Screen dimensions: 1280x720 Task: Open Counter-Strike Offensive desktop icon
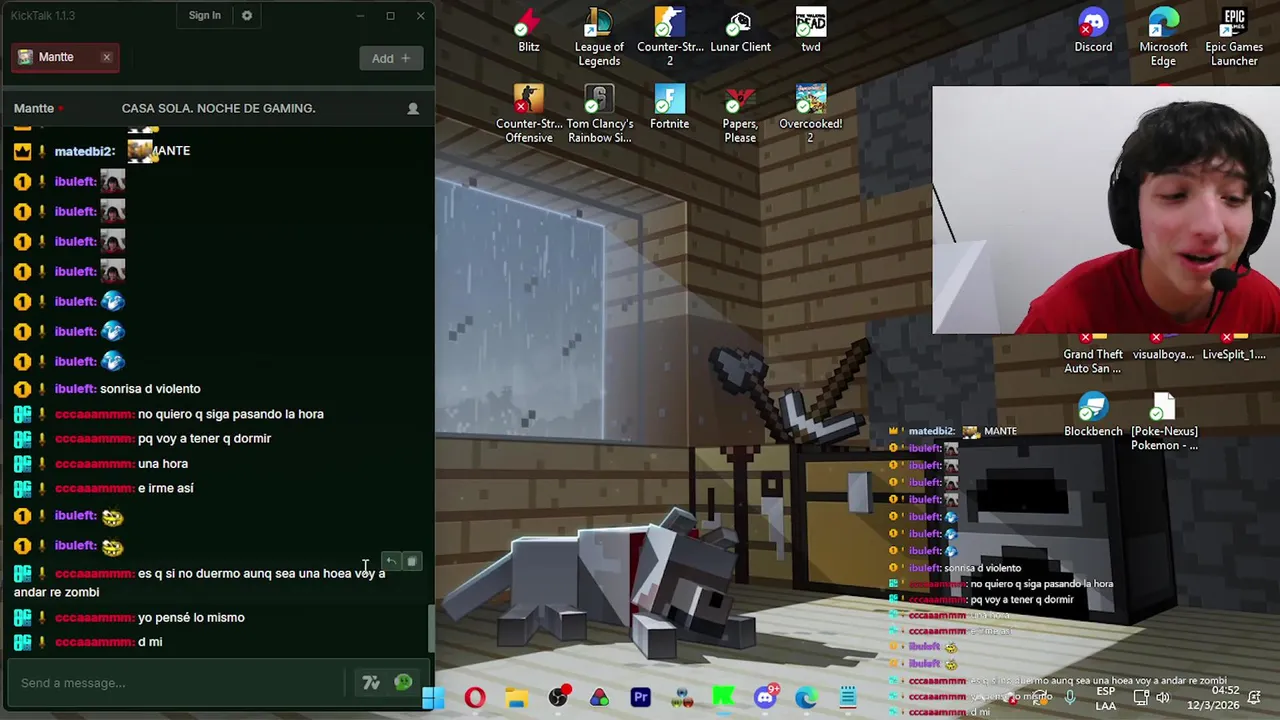pos(529,114)
